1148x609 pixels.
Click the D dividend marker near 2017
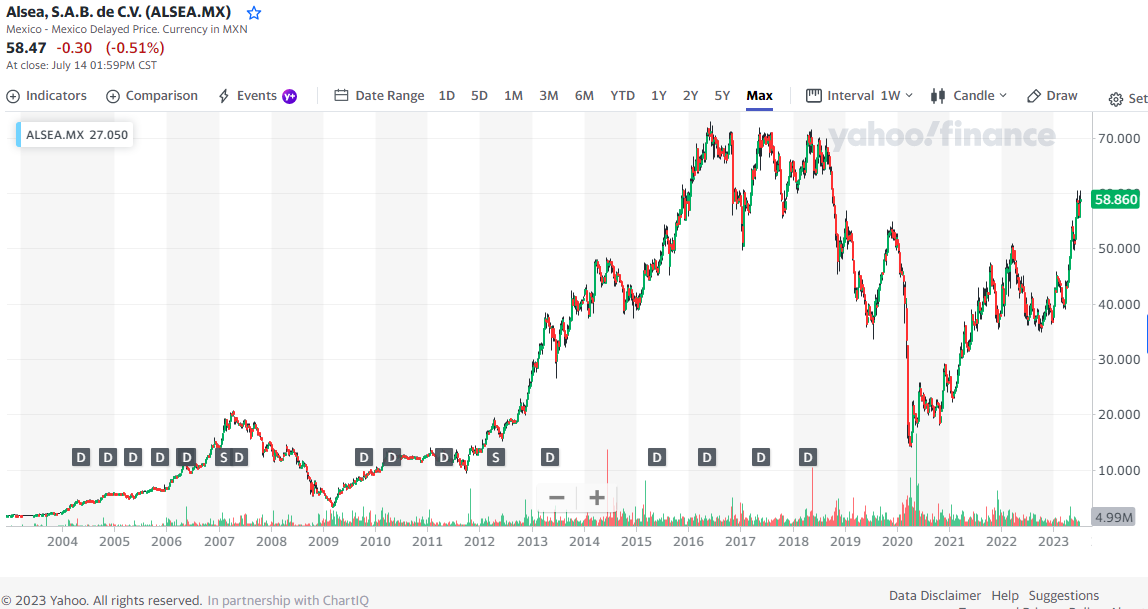click(x=761, y=457)
